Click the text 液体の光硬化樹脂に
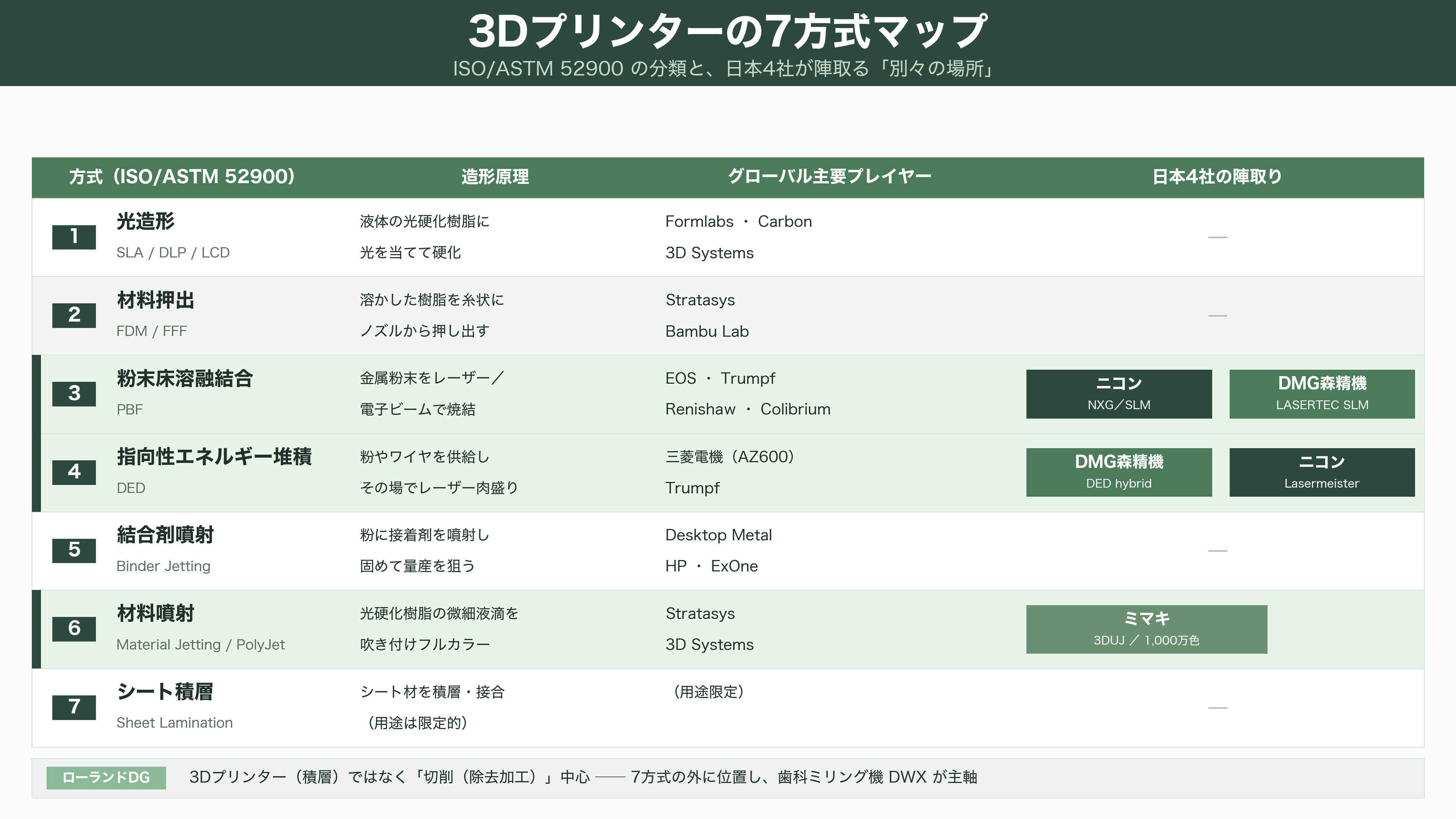 pos(425,221)
